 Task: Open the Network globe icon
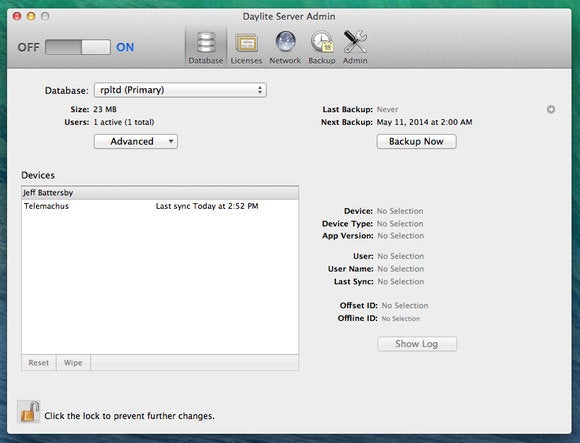(x=285, y=48)
